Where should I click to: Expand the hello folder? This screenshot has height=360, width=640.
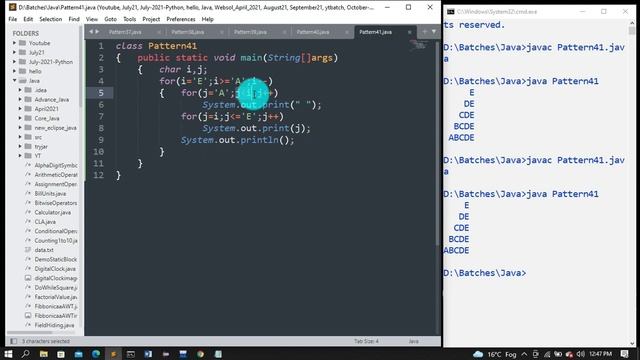[14, 71]
